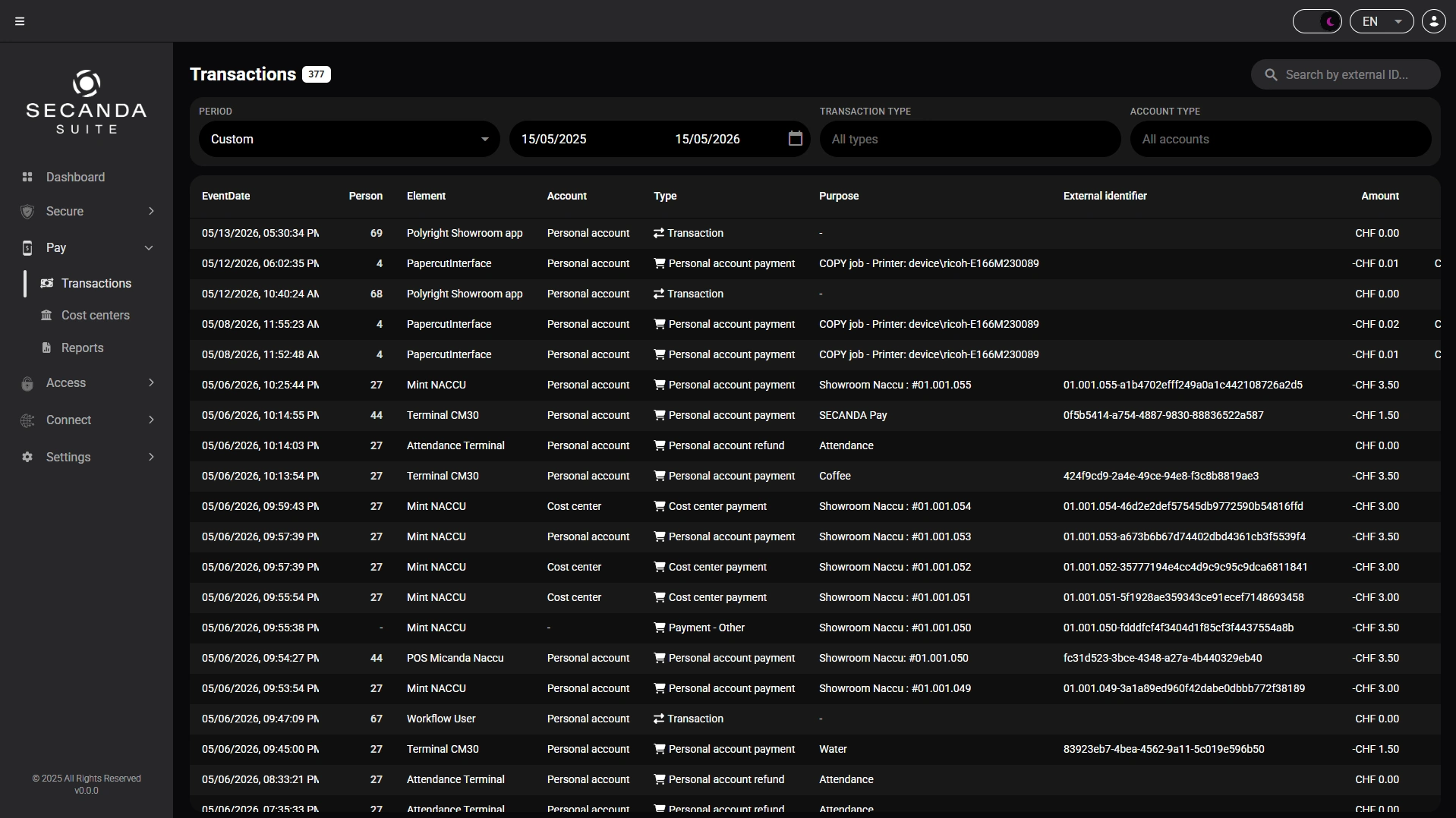The image size is (1456, 818).
Task: Click the Connect globe icon
Action: pyautogui.click(x=27, y=420)
